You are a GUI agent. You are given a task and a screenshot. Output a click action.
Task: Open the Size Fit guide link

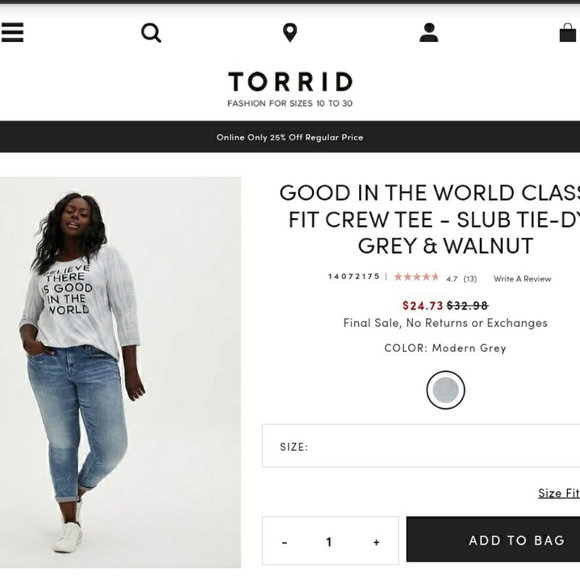click(559, 493)
